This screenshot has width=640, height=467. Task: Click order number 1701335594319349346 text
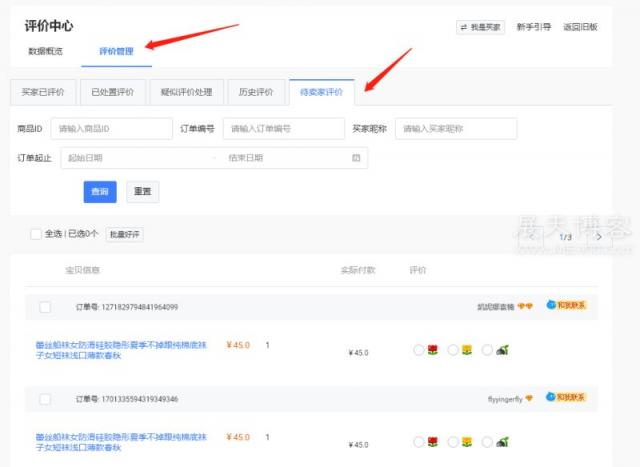pyautogui.click(x=140, y=399)
